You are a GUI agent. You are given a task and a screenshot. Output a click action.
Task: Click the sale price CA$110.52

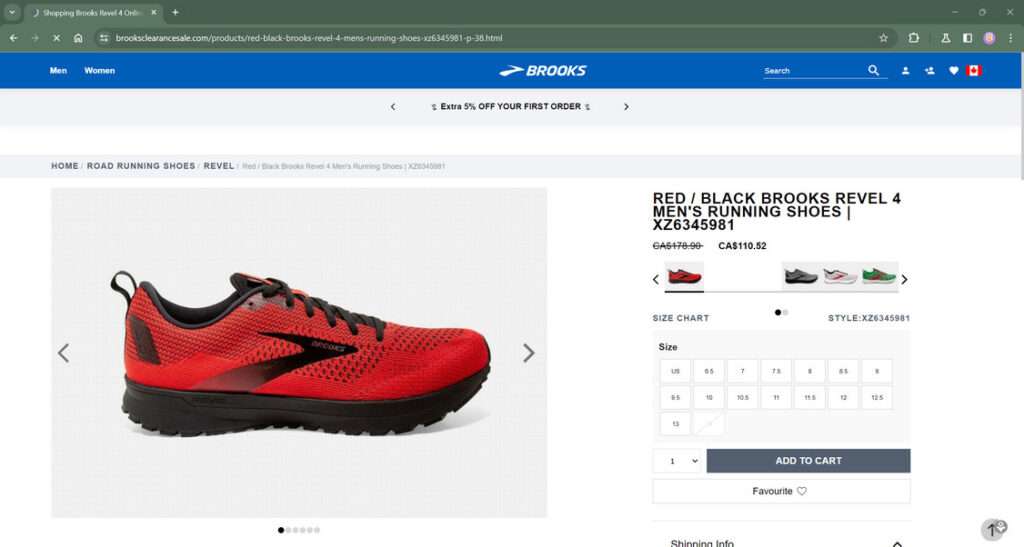[742, 246]
